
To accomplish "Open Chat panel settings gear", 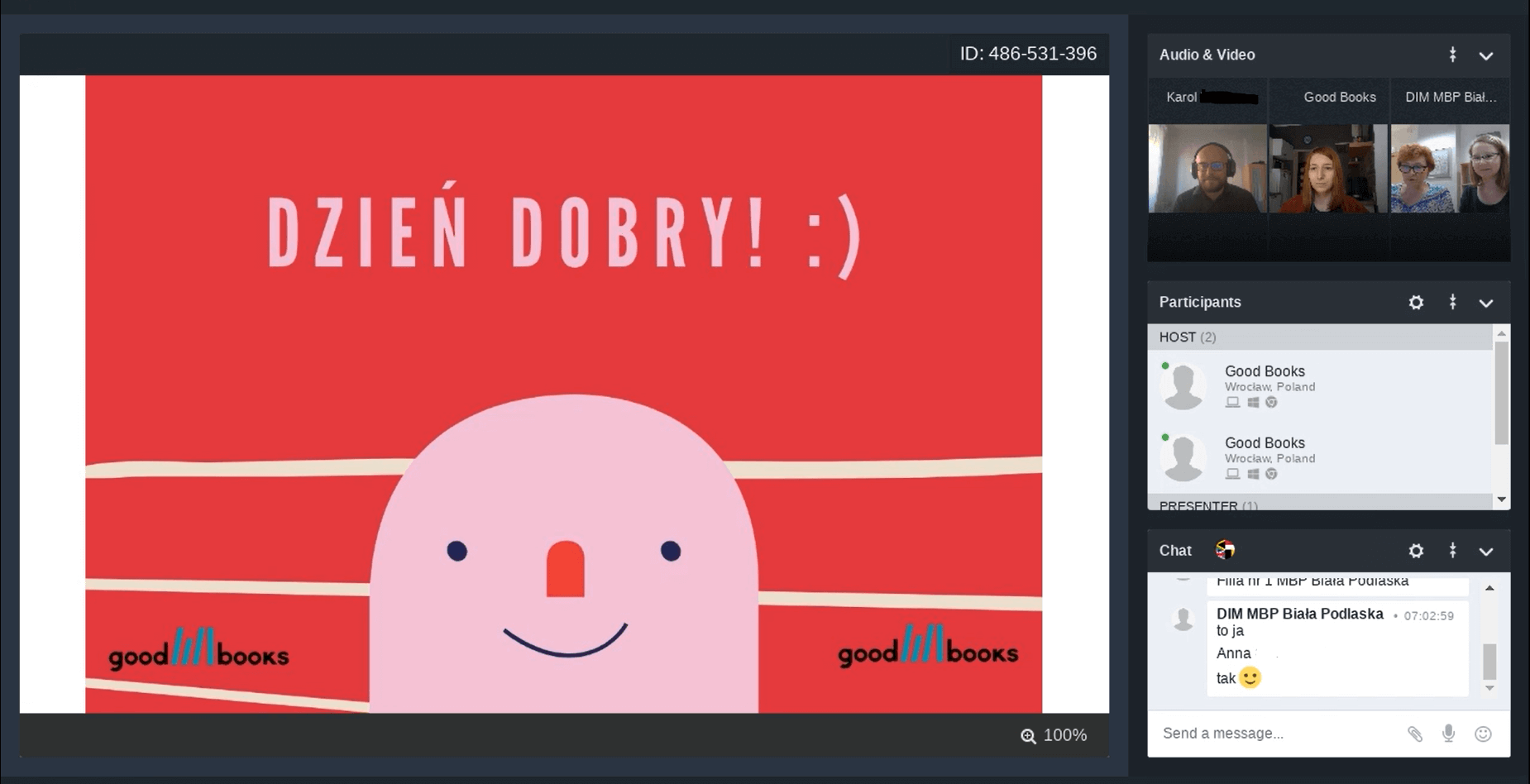I will pos(1416,551).
